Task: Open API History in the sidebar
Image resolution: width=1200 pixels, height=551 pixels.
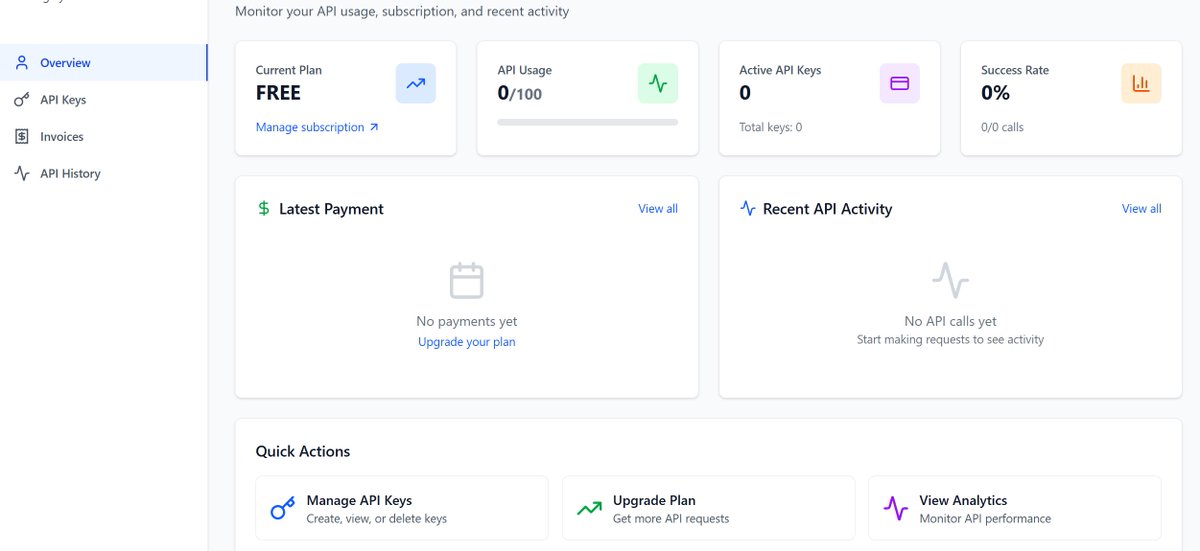Action: [x=103, y=174]
